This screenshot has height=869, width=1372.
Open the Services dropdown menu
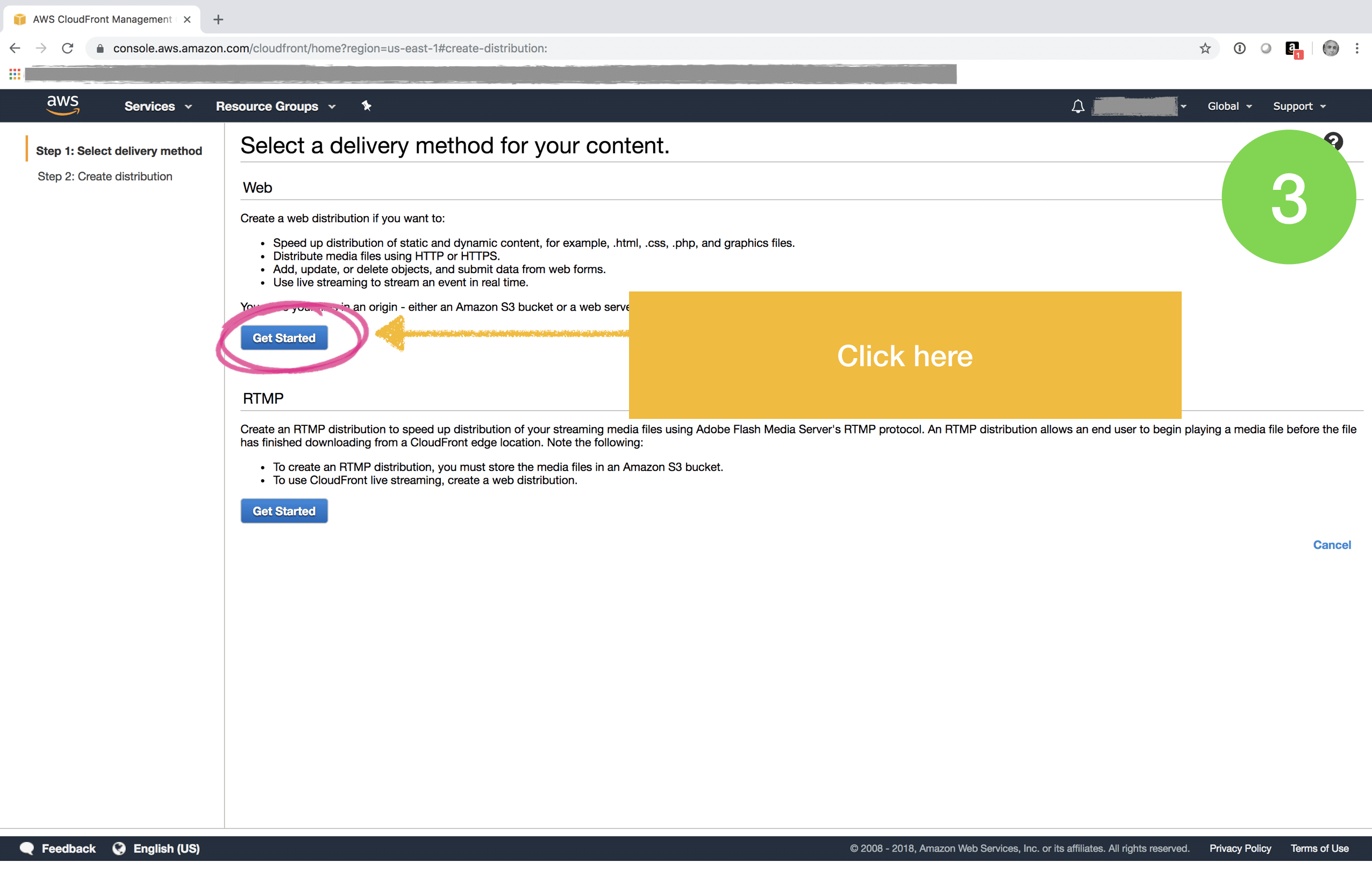[158, 106]
